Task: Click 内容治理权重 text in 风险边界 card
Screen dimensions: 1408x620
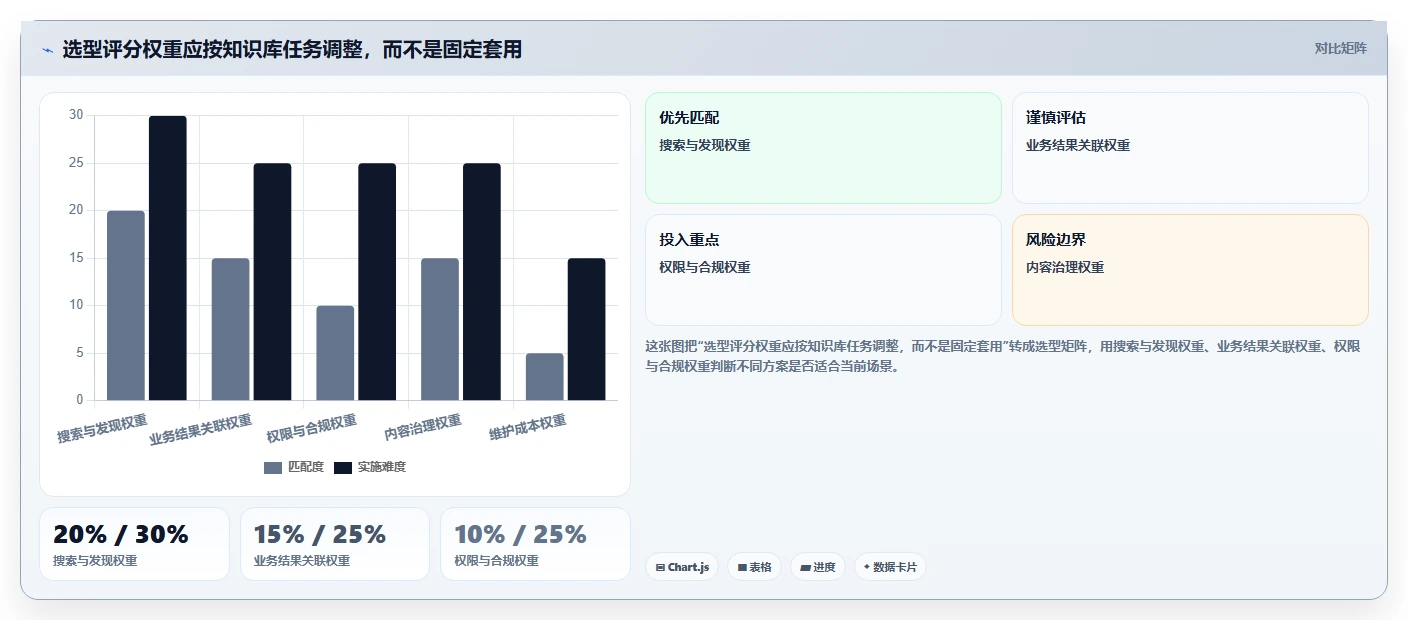Action: pos(1065,267)
